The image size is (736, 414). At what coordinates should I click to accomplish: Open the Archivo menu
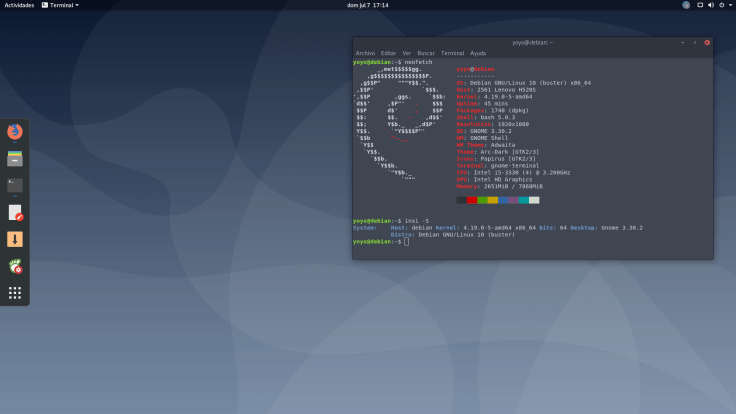tap(365, 53)
